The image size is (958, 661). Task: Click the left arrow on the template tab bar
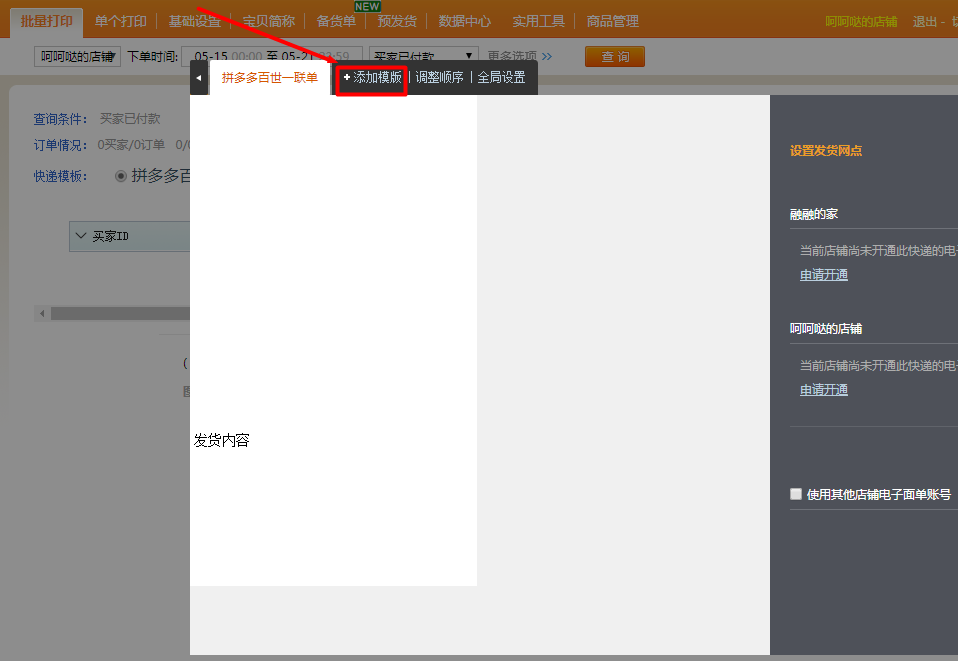click(198, 78)
